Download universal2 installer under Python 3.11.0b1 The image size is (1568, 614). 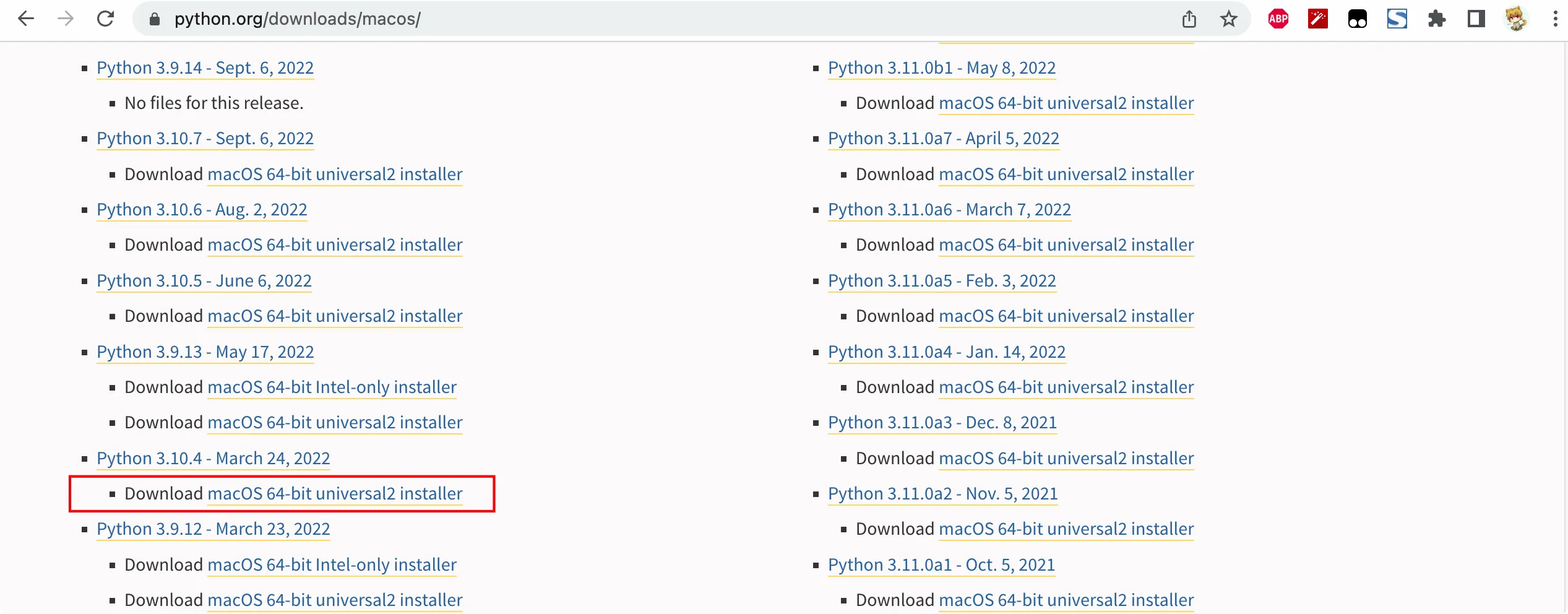point(1066,103)
